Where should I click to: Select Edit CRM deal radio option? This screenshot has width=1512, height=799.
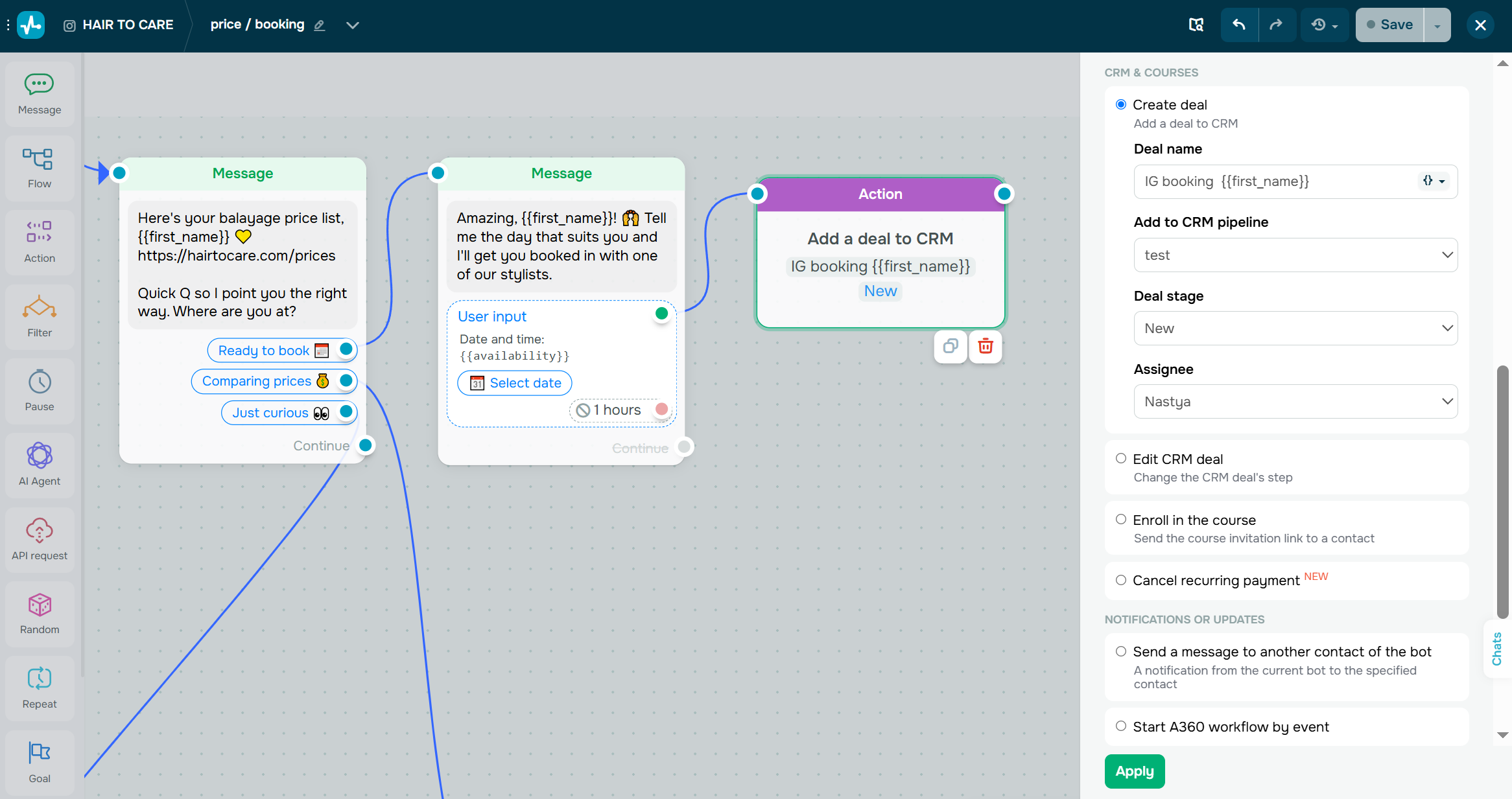point(1121,458)
